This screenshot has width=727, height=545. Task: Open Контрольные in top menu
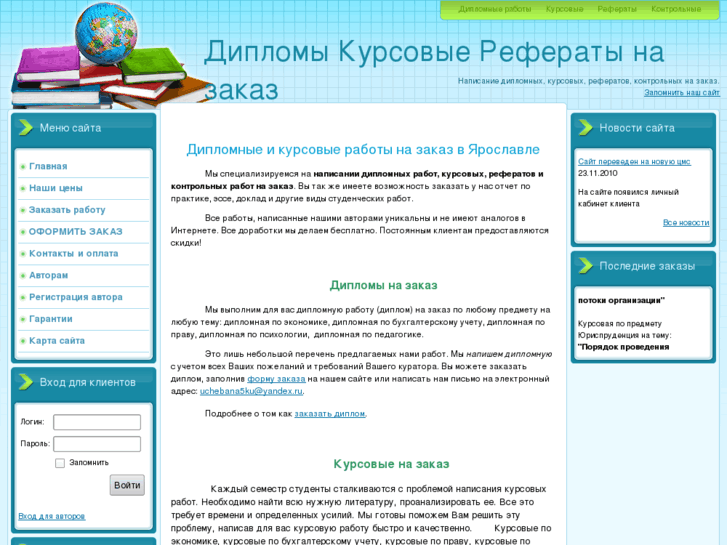point(676,9)
